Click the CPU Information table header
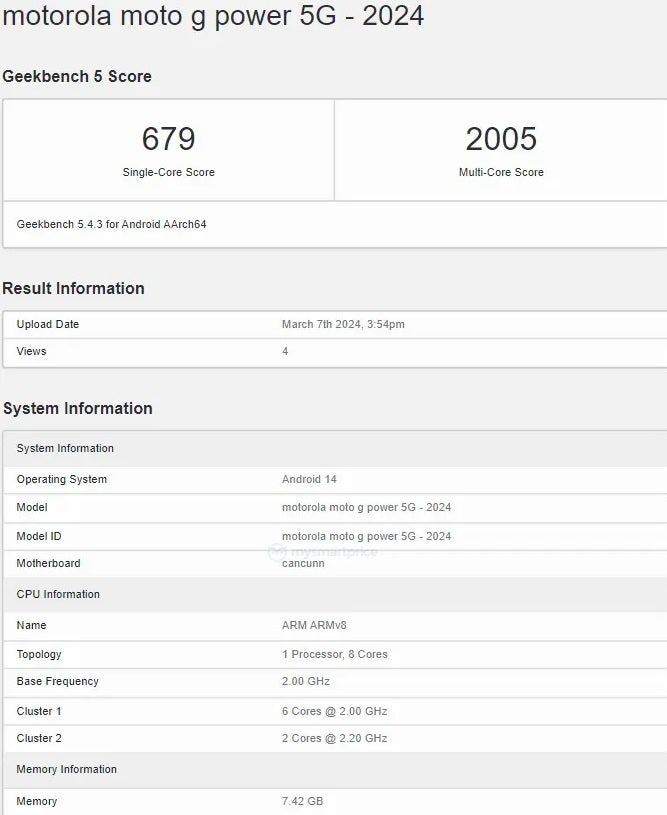Image resolution: width=667 pixels, height=815 pixels. coord(335,594)
